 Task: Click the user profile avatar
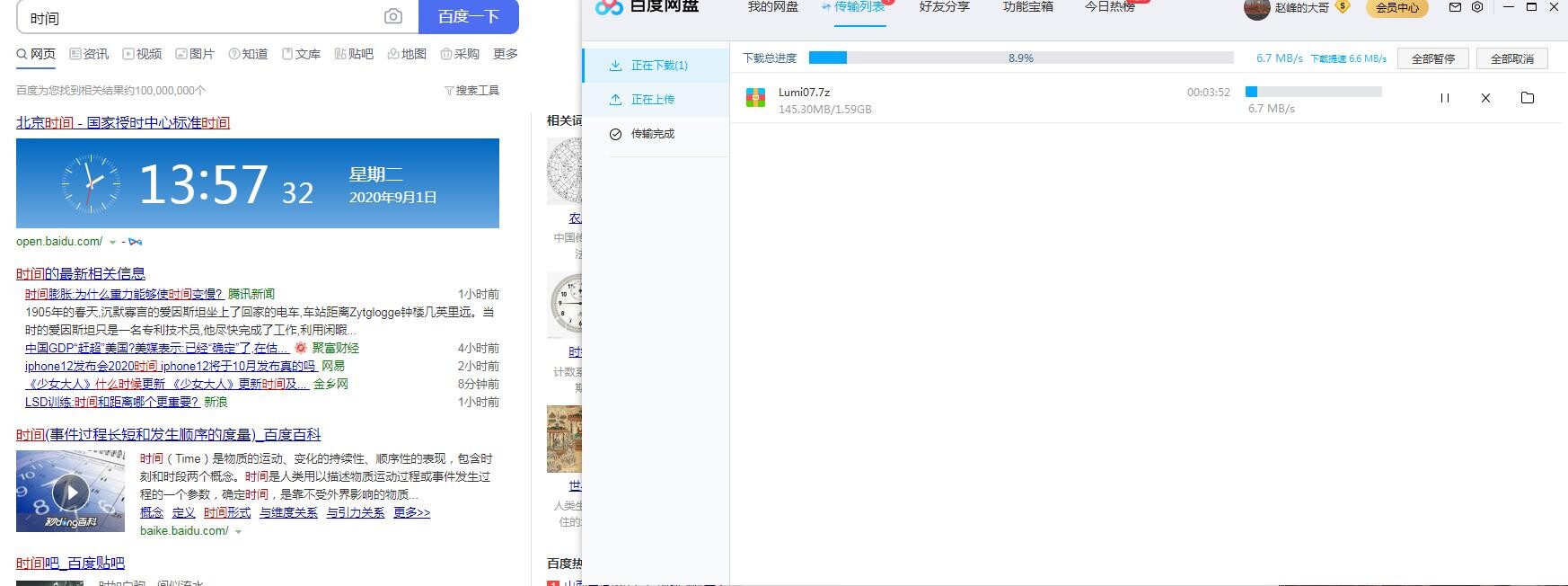pyautogui.click(x=1256, y=9)
